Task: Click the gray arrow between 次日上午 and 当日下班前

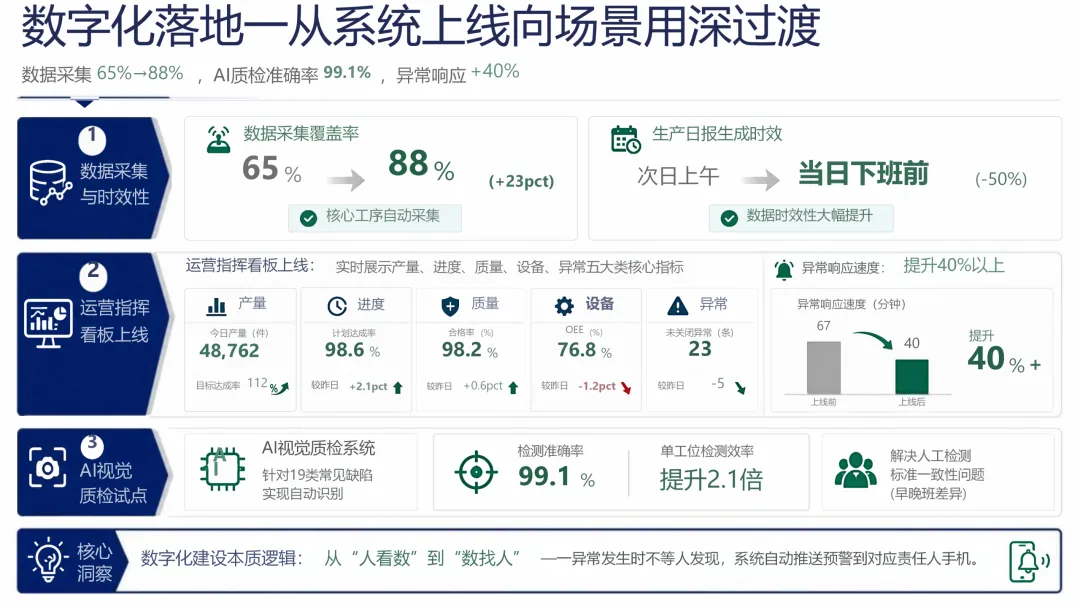Action: [761, 180]
